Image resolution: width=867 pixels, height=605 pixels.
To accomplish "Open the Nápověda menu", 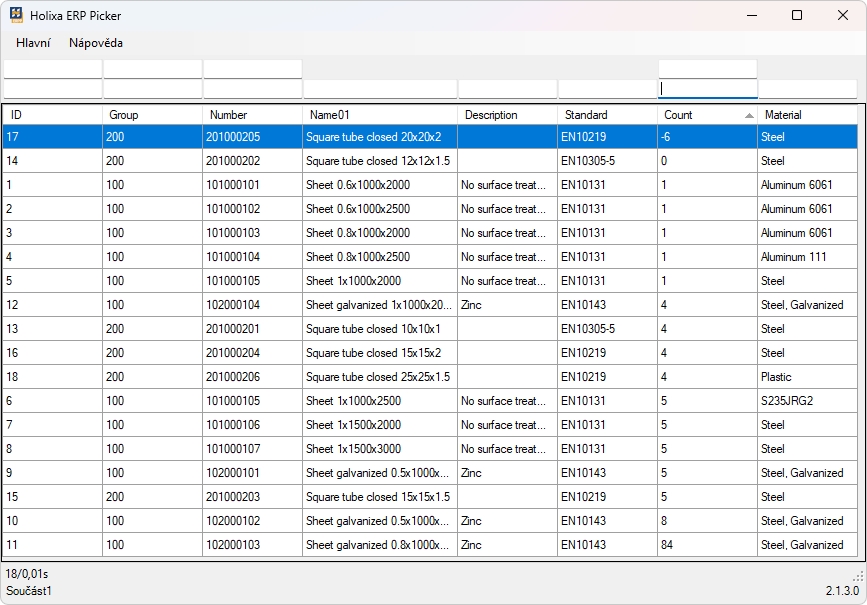I will click(x=96, y=43).
